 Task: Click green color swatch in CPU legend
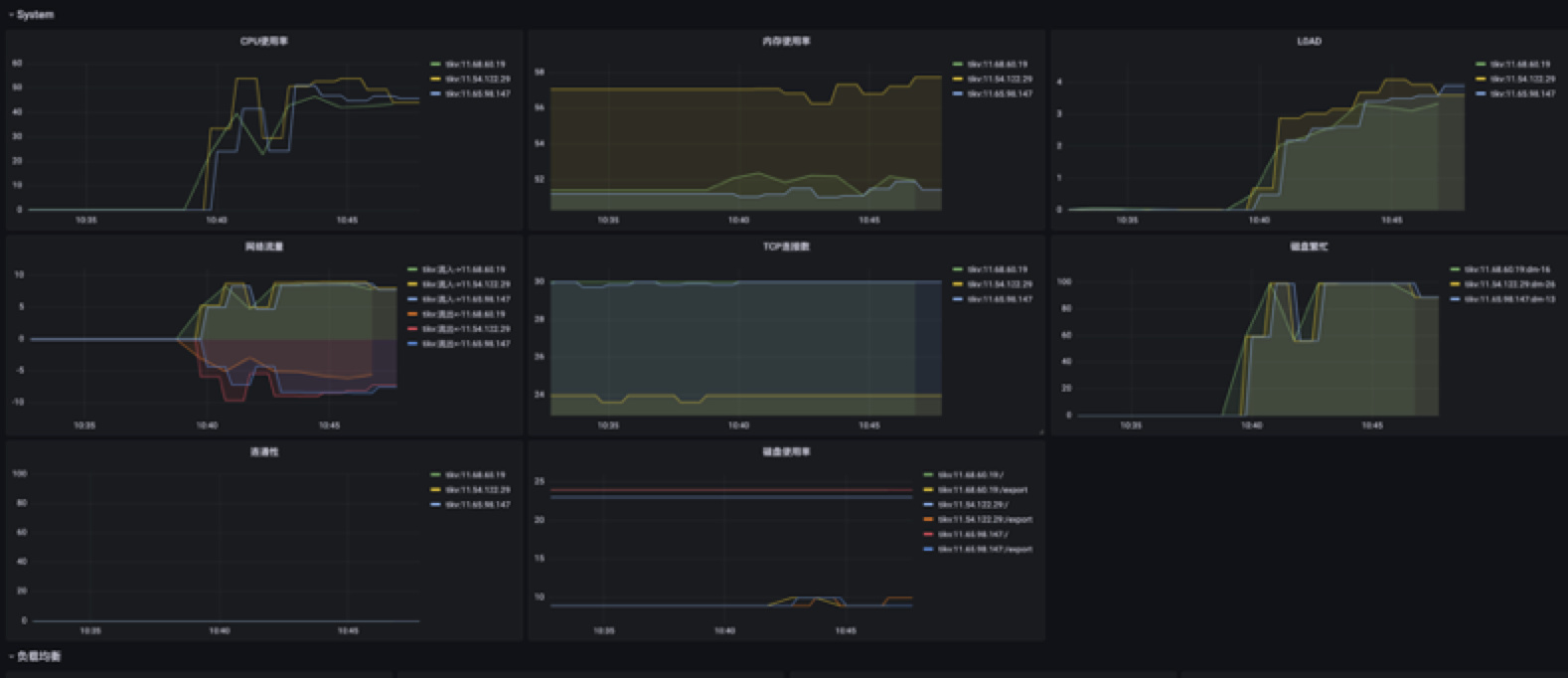pos(435,64)
